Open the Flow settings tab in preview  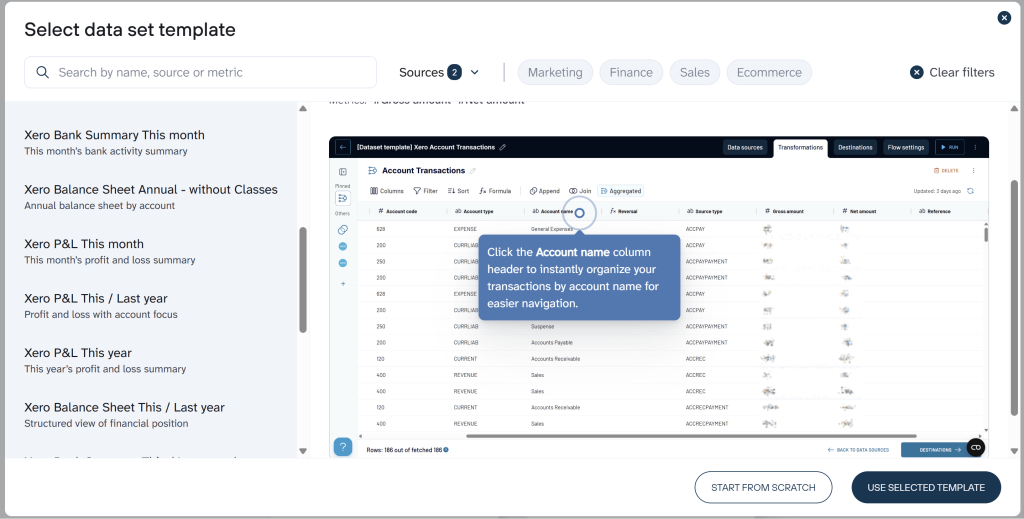pos(906,148)
